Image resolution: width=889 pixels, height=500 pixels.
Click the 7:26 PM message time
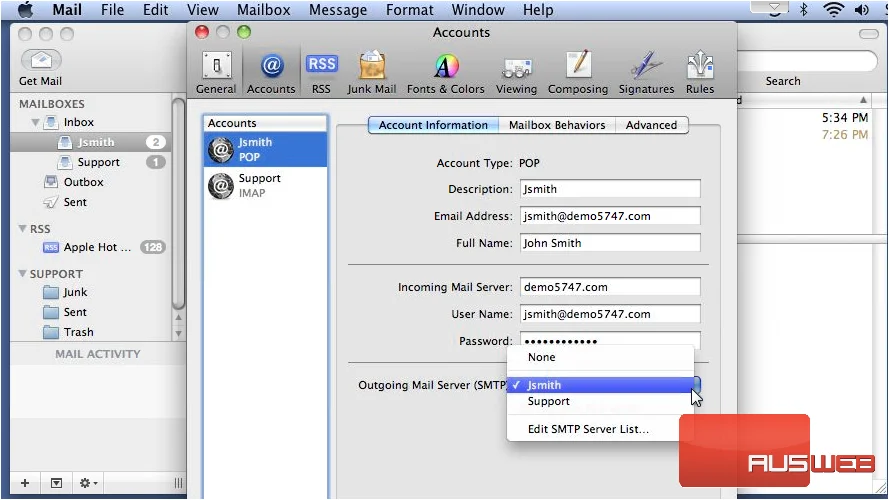point(844,135)
